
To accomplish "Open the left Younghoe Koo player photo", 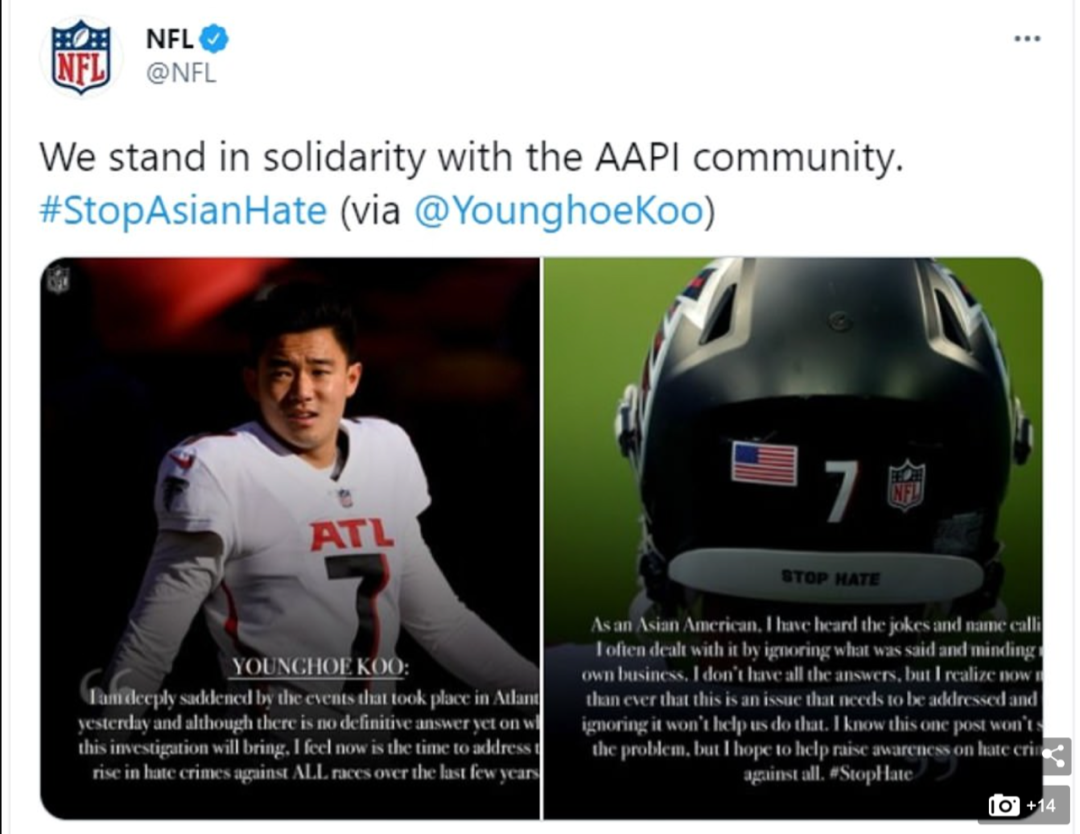I will 290,539.
